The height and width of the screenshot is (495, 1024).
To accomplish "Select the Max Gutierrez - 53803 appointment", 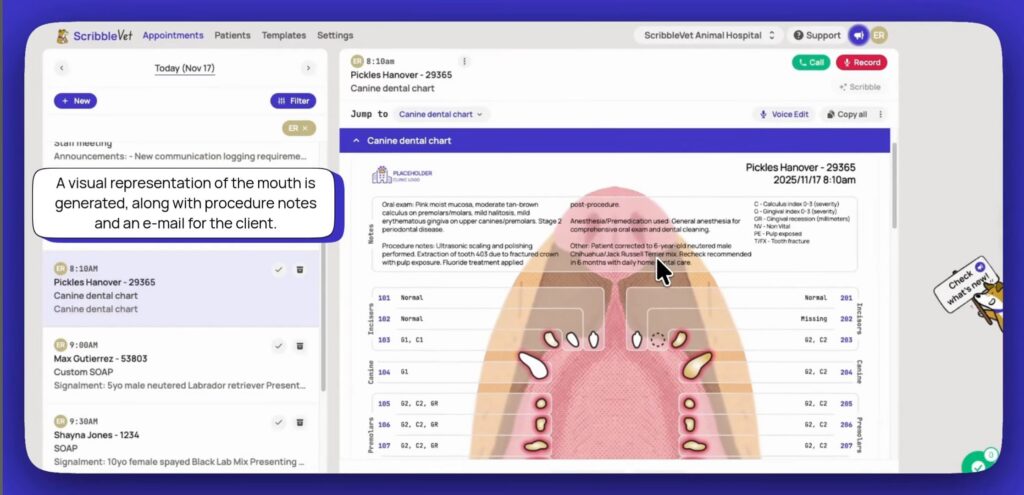I will pyautogui.click(x=181, y=364).
